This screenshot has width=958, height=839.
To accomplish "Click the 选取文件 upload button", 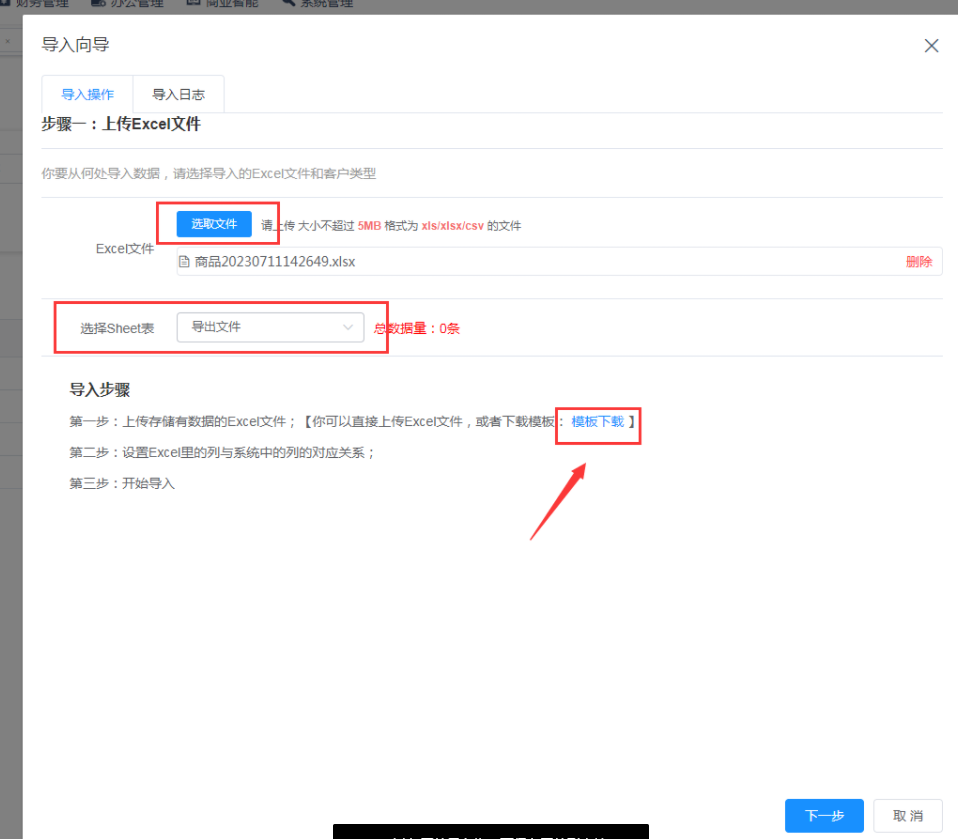I will click(x=213, y=224).
